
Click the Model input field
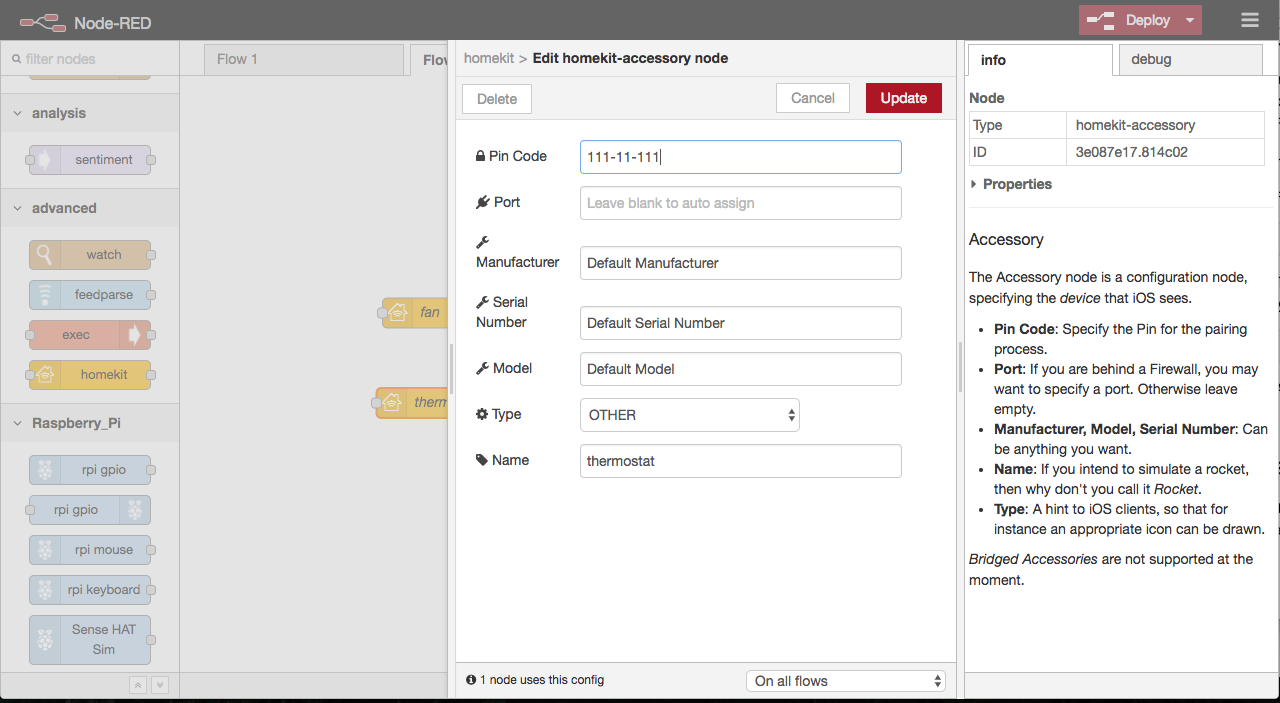(741, 369)
